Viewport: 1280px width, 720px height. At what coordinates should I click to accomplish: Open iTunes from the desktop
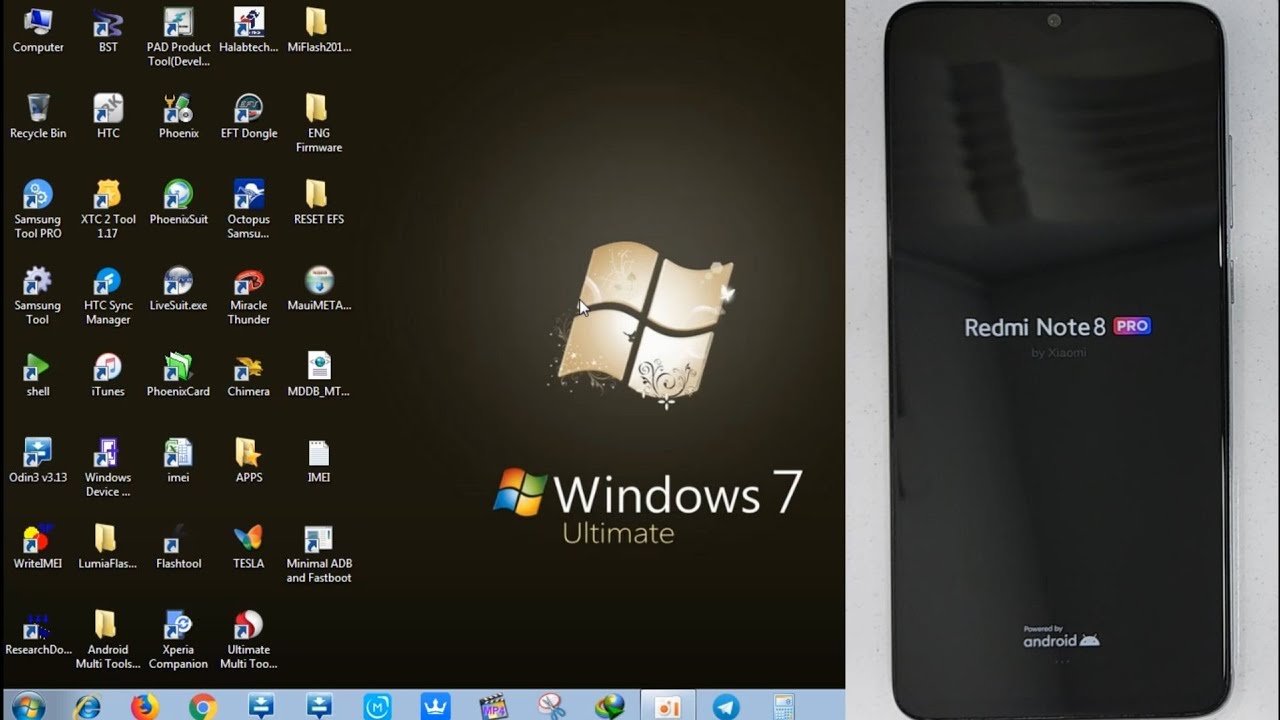108,374
